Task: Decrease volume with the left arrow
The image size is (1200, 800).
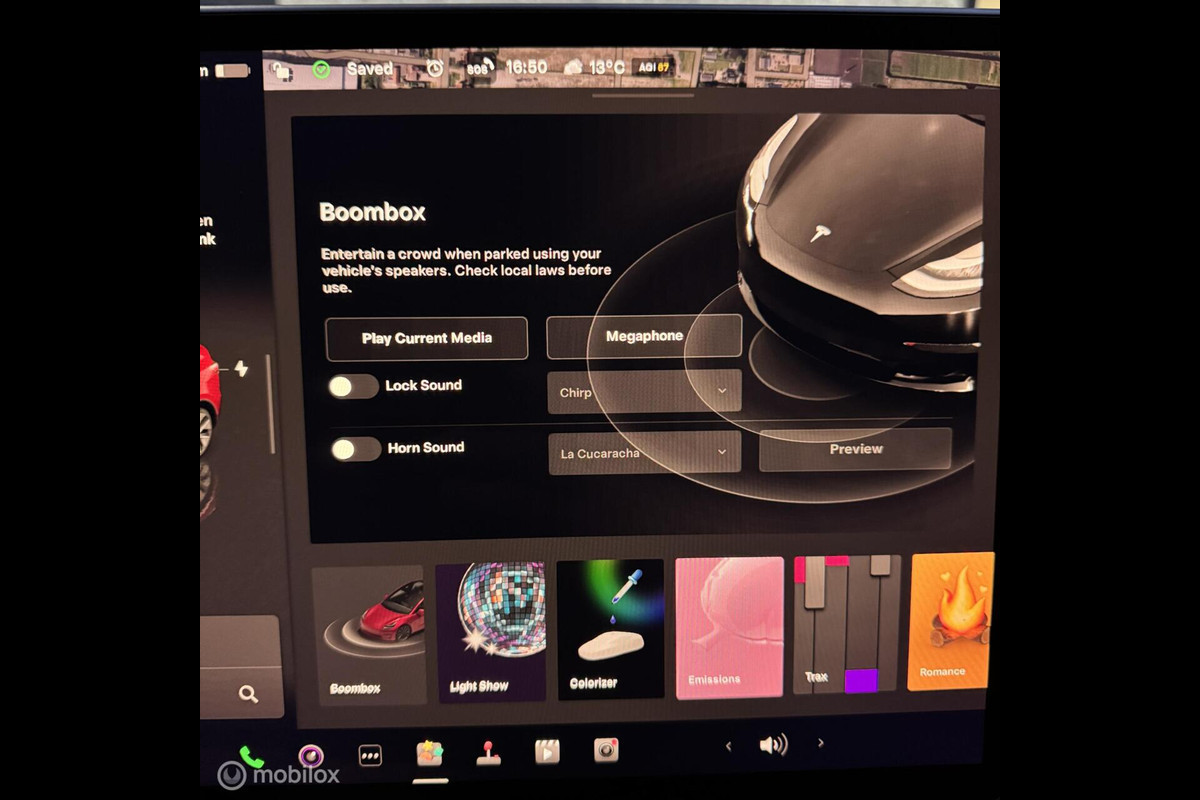Action: tap(728, 745)
